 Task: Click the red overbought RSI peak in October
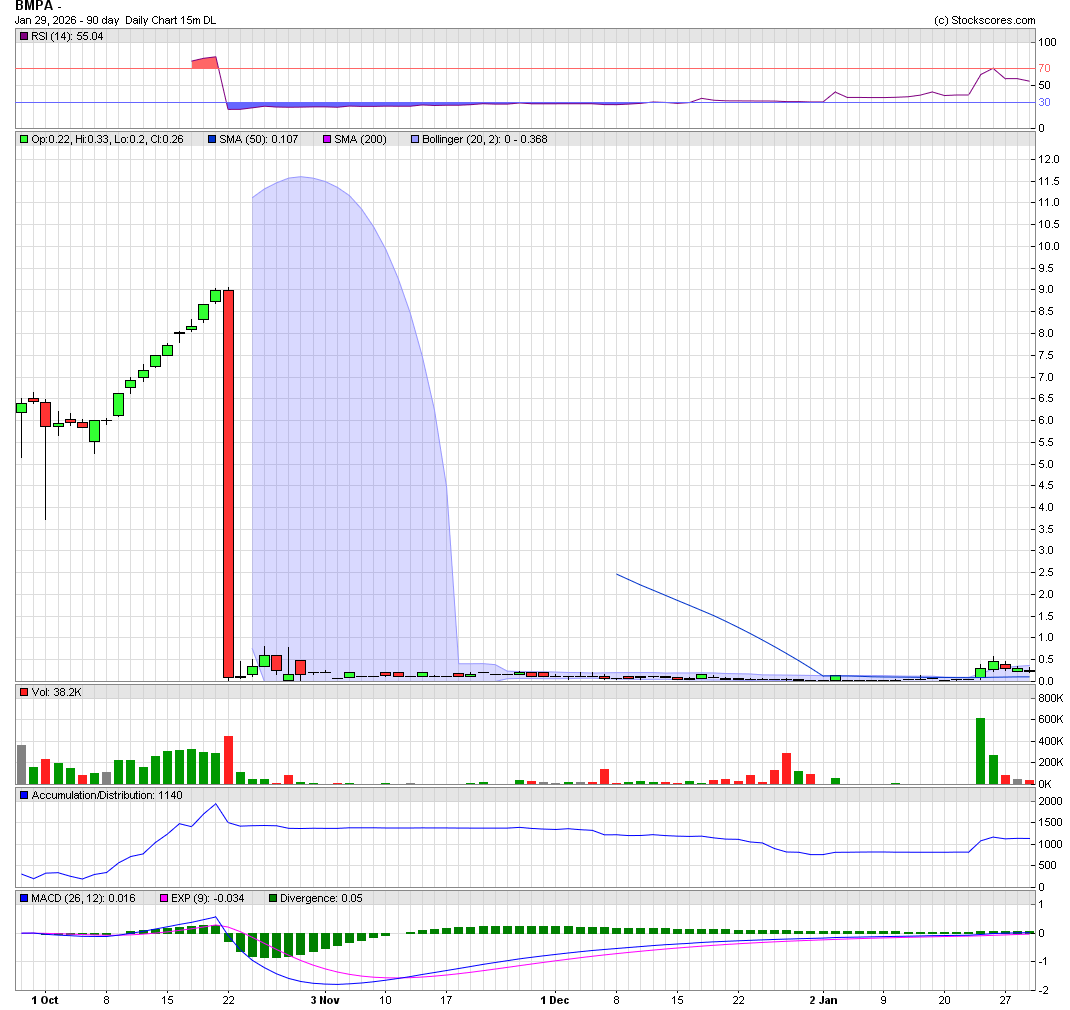tap(205, 63)
